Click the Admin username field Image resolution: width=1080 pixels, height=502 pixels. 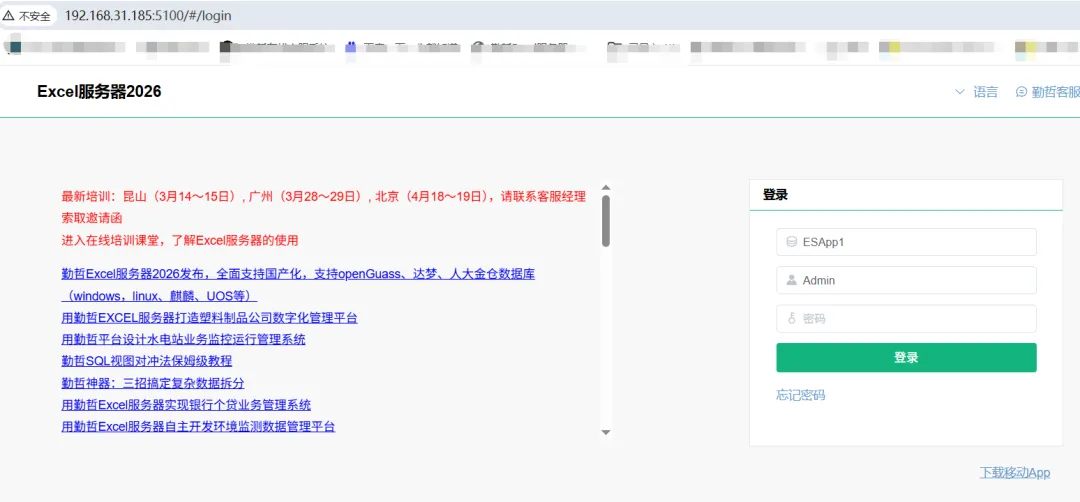pyautogui.click(x=906, y=280)
